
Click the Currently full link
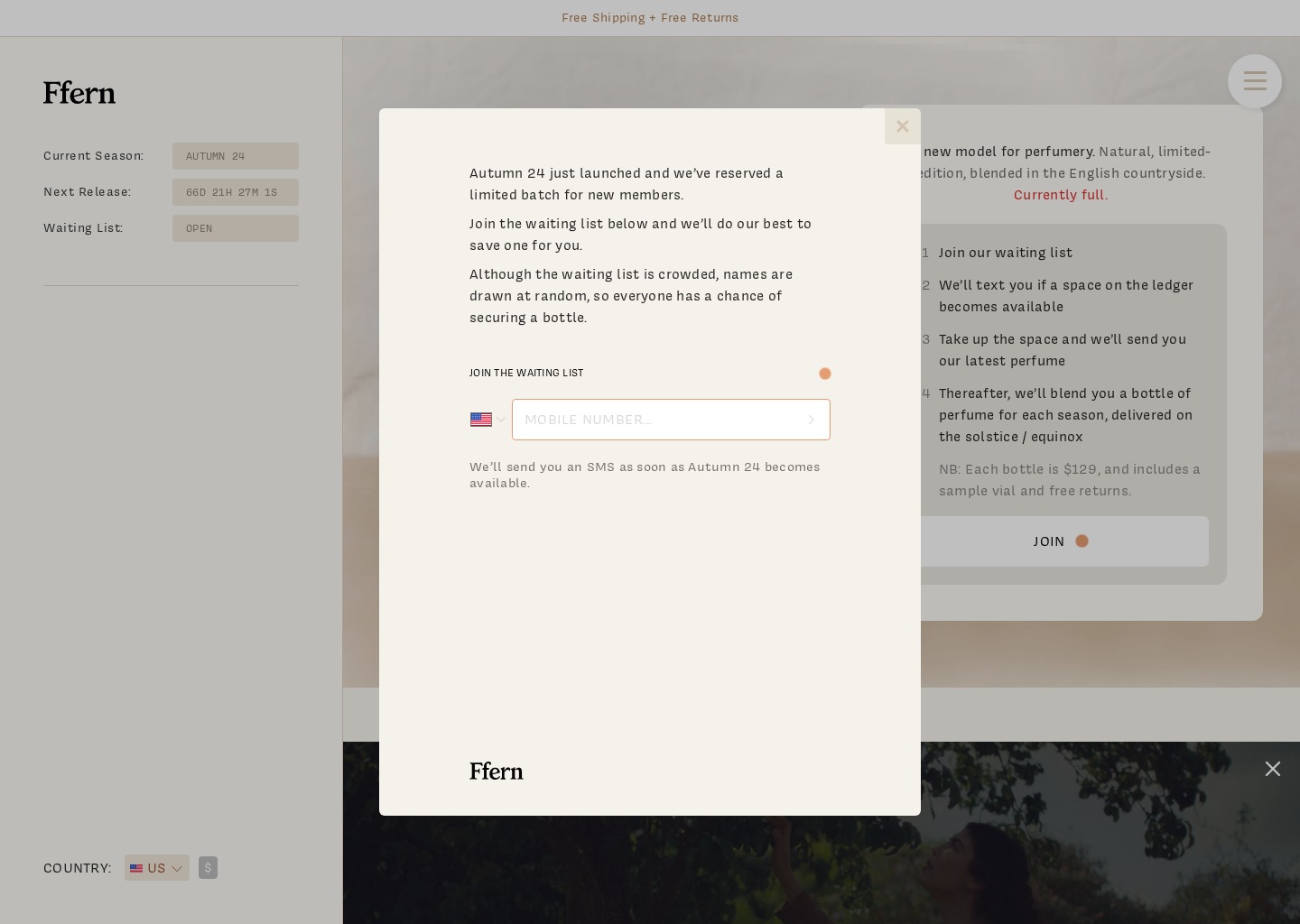tap(1058, 195)
